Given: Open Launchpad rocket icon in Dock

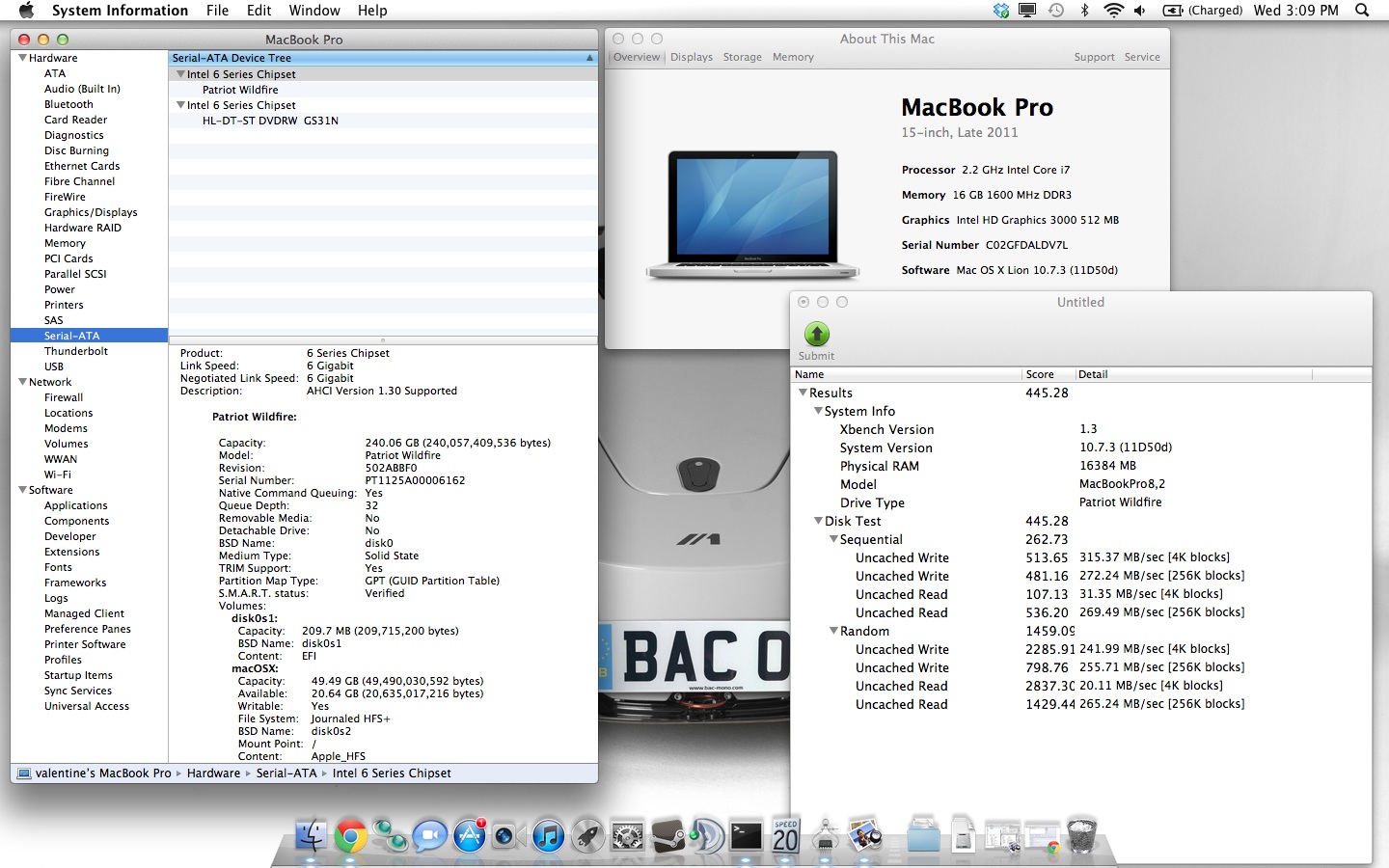Looking at the screenshot, I should tap(587, 835).
